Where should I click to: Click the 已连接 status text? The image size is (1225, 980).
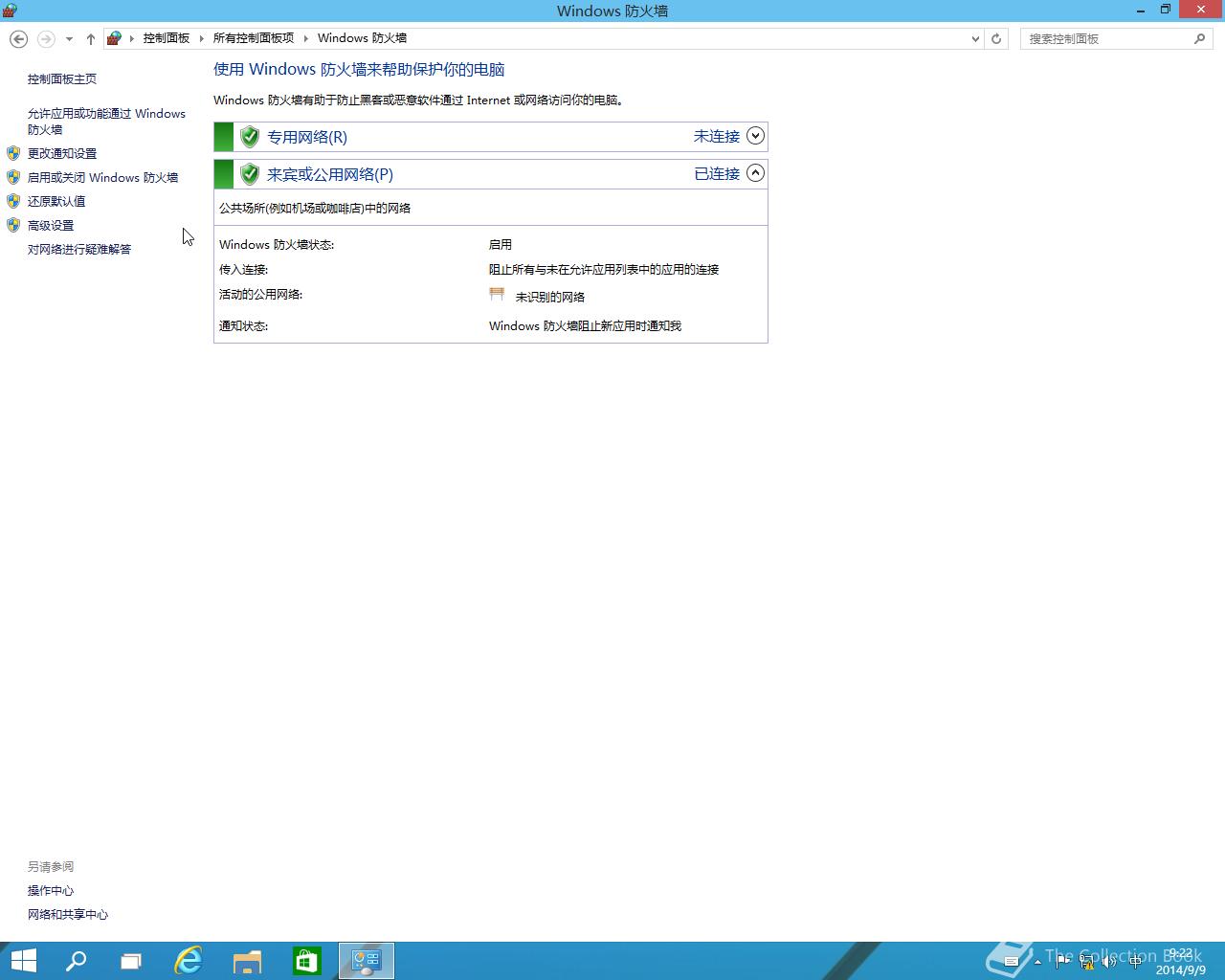[x=717, y=173]
